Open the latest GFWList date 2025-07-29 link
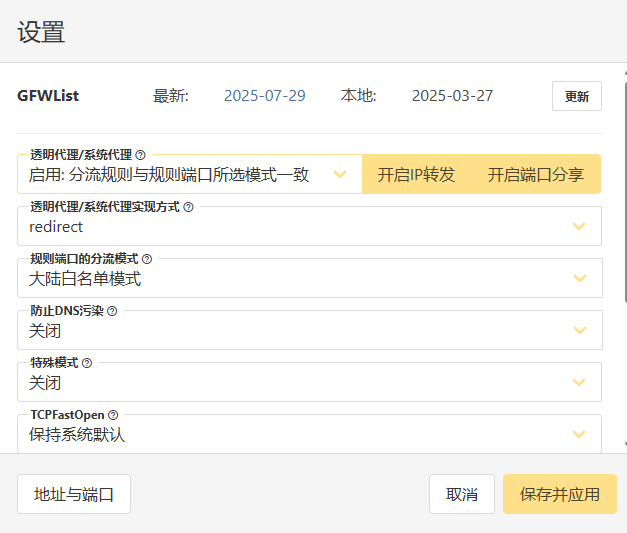This screenshot has height=533, width=627. [x=264, y=96]
